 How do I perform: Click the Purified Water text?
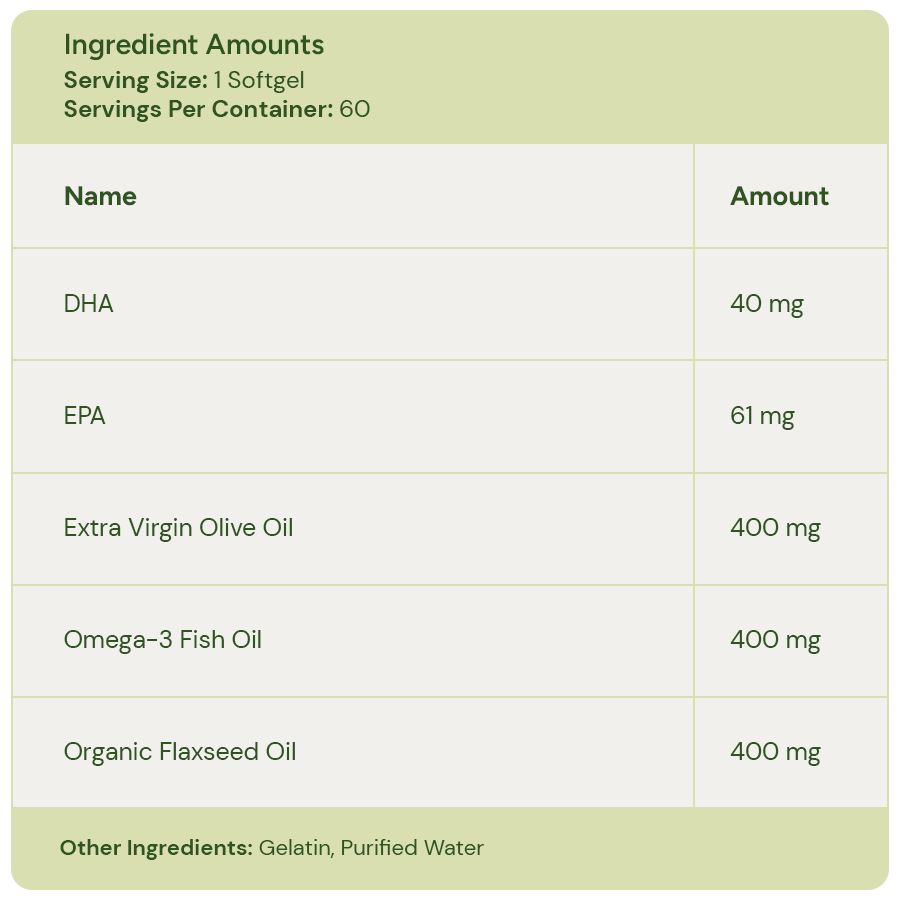point(412,849)
